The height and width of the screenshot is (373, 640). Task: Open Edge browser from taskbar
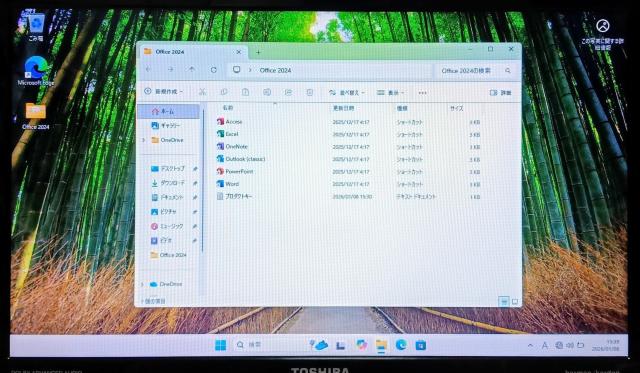point(401,345)
